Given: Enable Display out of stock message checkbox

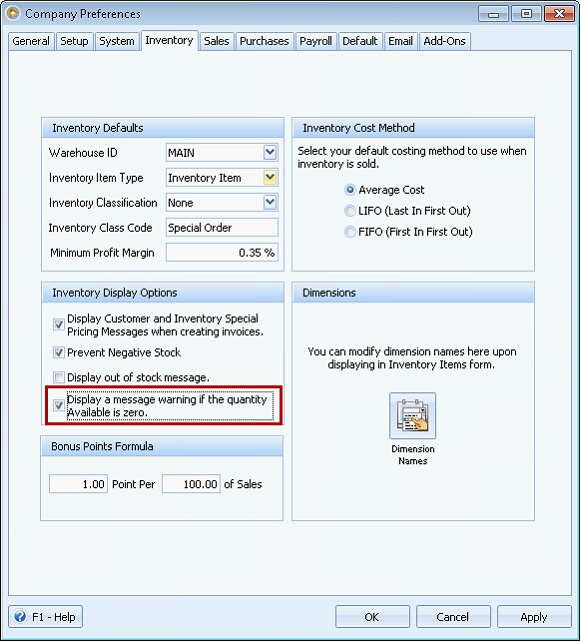Looking at the screenshot, I should click(59, 377).
